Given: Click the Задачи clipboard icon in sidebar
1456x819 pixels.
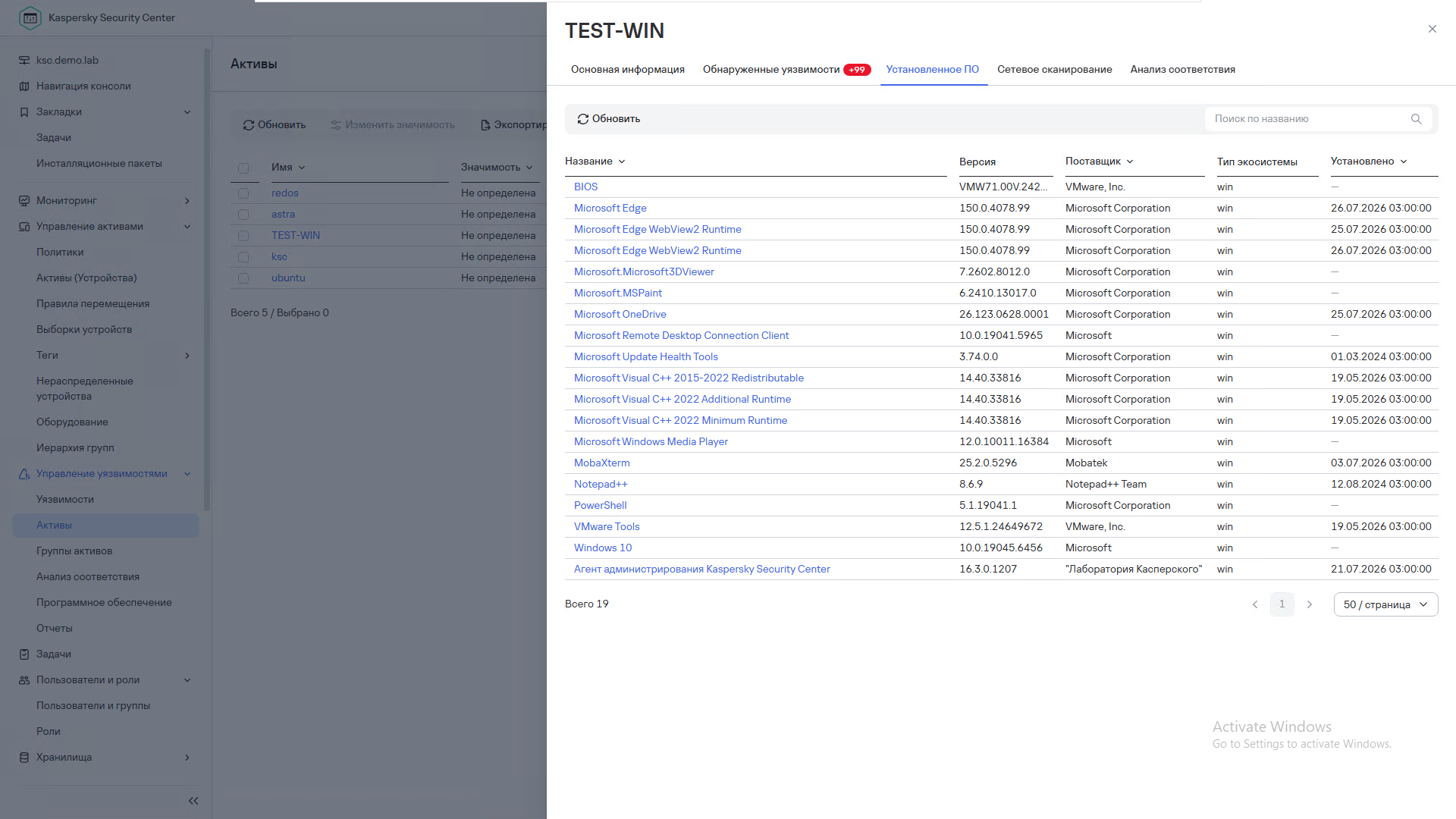Looking at the screenshot, I should coord(24,654).
